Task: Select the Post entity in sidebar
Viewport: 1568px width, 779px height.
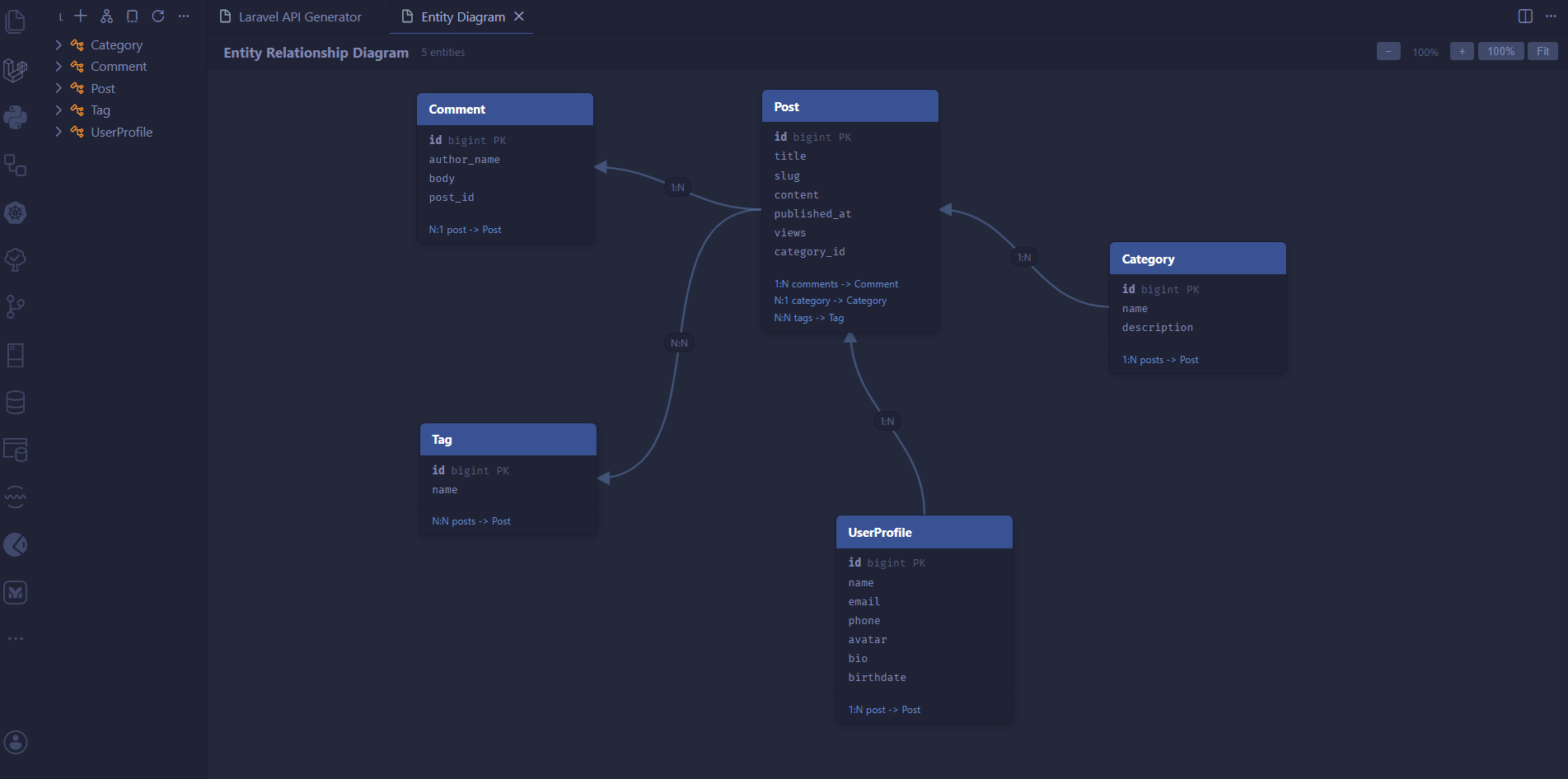Action: (103, 88)
